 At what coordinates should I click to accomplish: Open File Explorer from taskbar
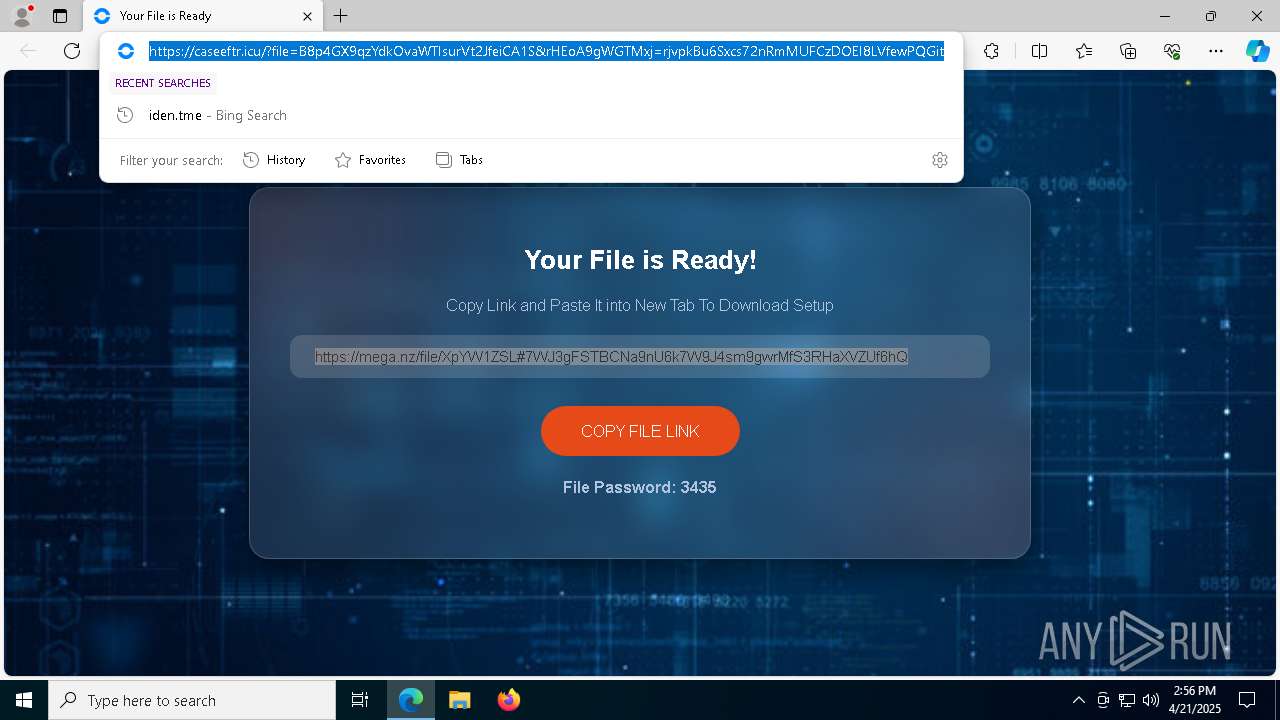(x=459, y=700)
